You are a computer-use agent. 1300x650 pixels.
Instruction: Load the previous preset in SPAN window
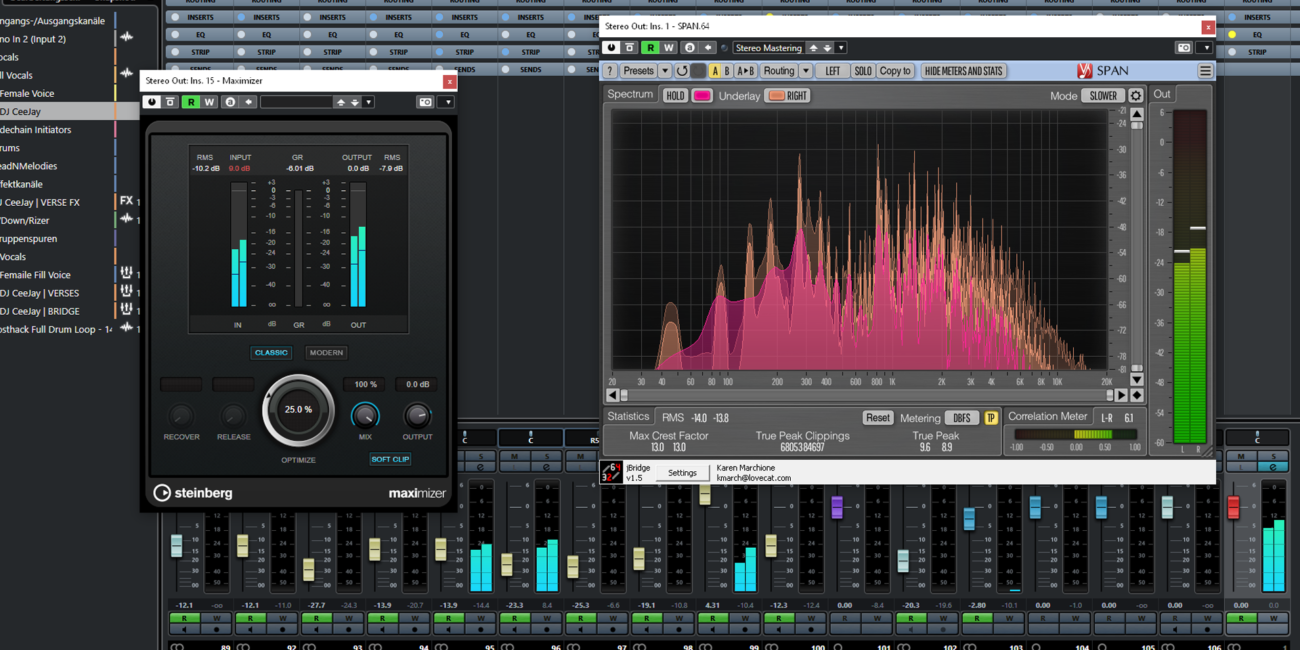click(x=814, y=47)
